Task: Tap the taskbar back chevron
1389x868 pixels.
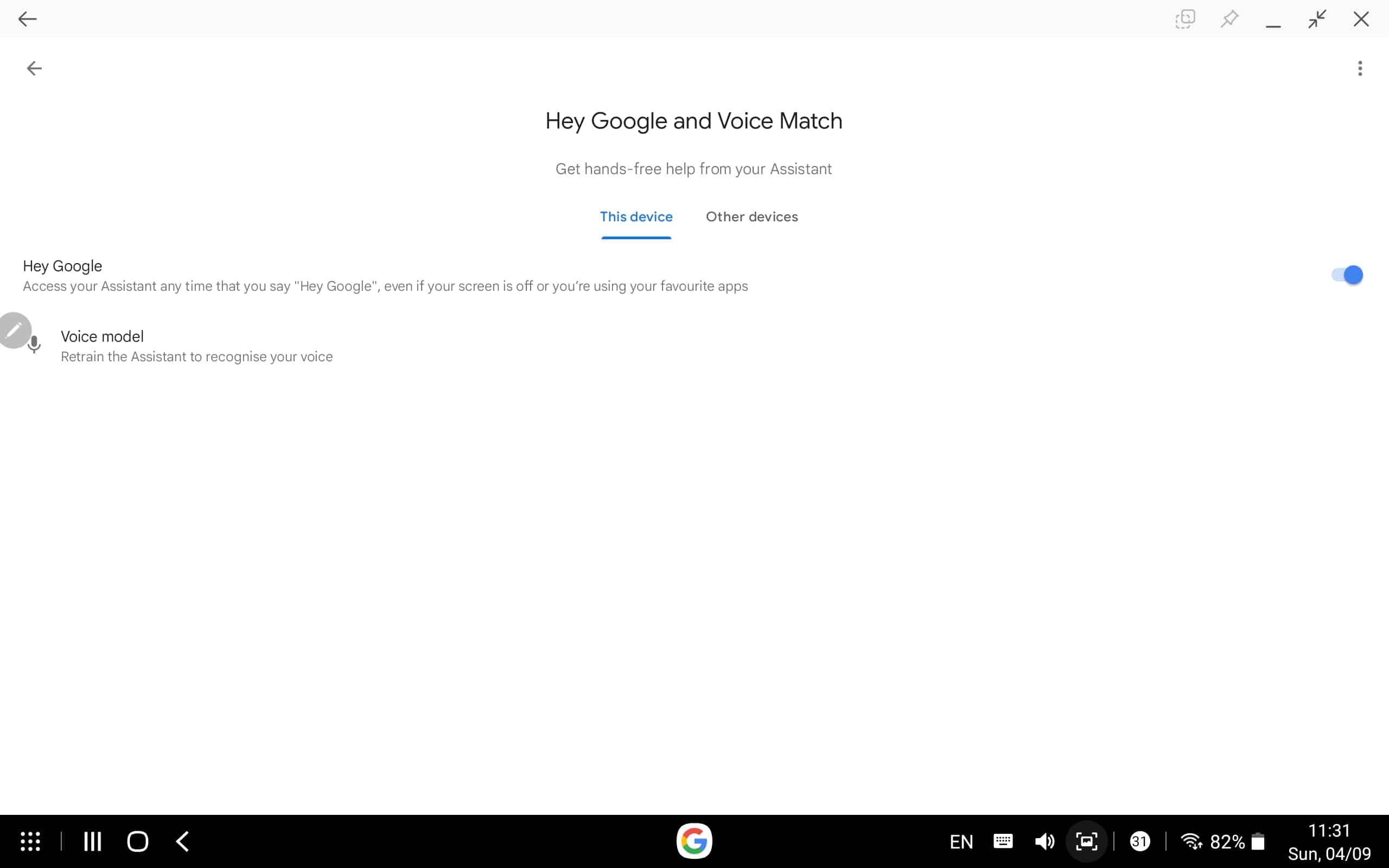Action: click(182, 841)
